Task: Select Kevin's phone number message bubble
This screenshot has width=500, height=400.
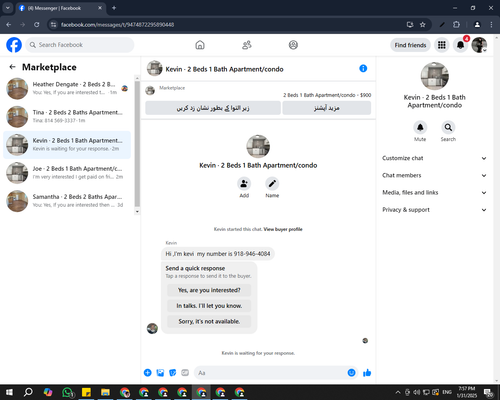Action: point(218,254)
